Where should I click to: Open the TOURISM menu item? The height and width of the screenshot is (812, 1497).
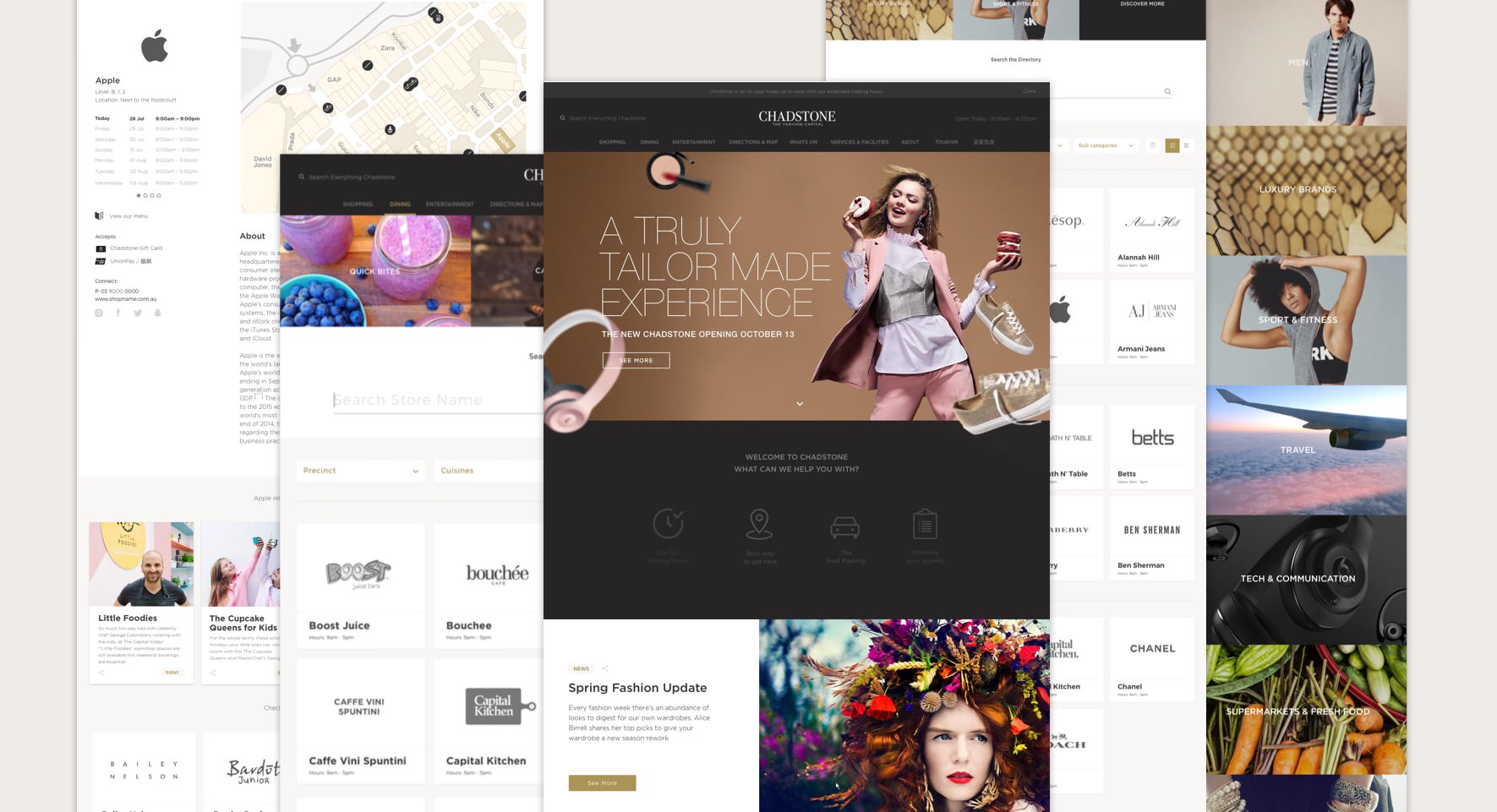946,142
